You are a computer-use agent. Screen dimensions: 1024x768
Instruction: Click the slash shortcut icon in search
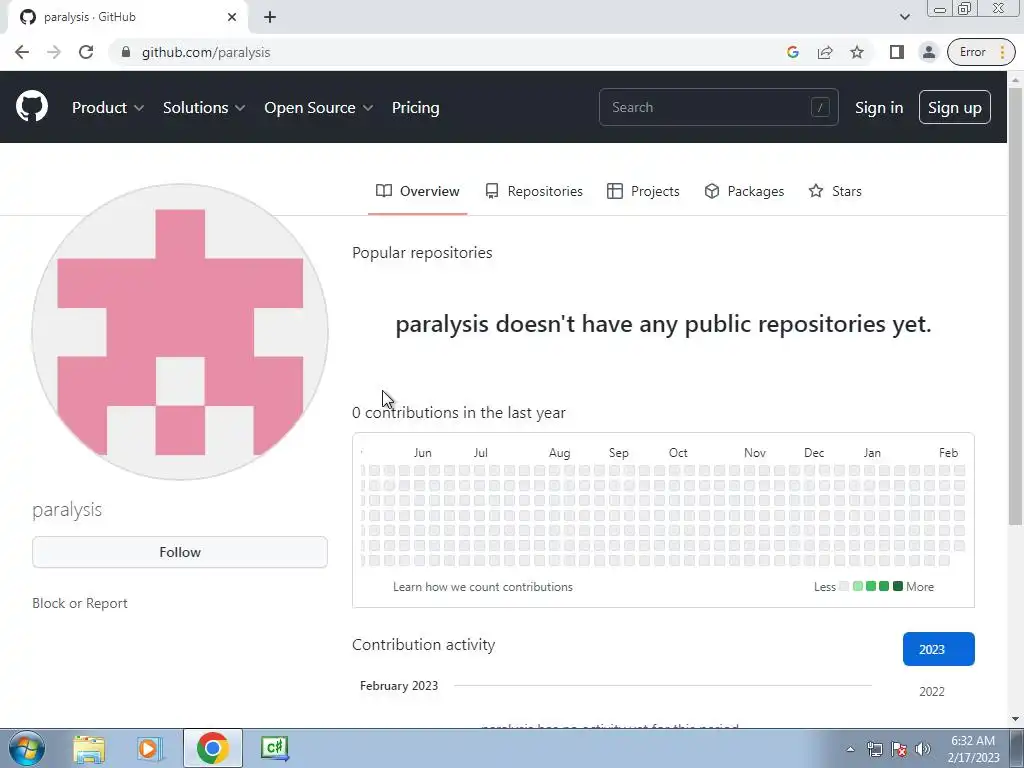(x=820, y=107)
